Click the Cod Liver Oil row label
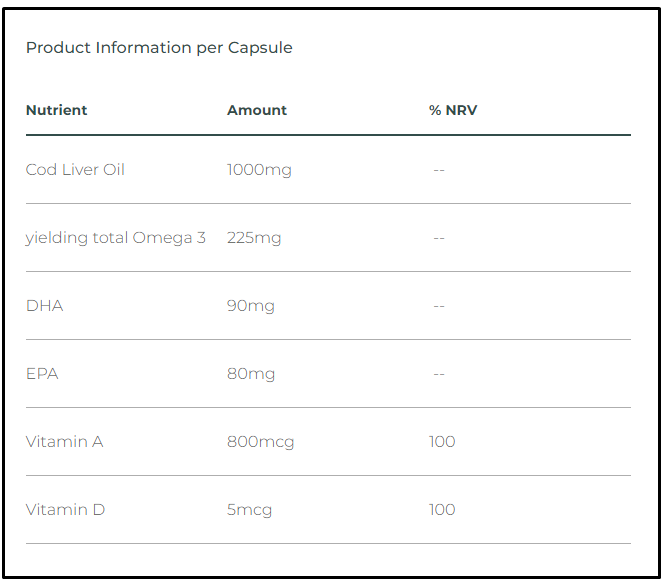This screenshot has height=588, width=671. (75, 169)
